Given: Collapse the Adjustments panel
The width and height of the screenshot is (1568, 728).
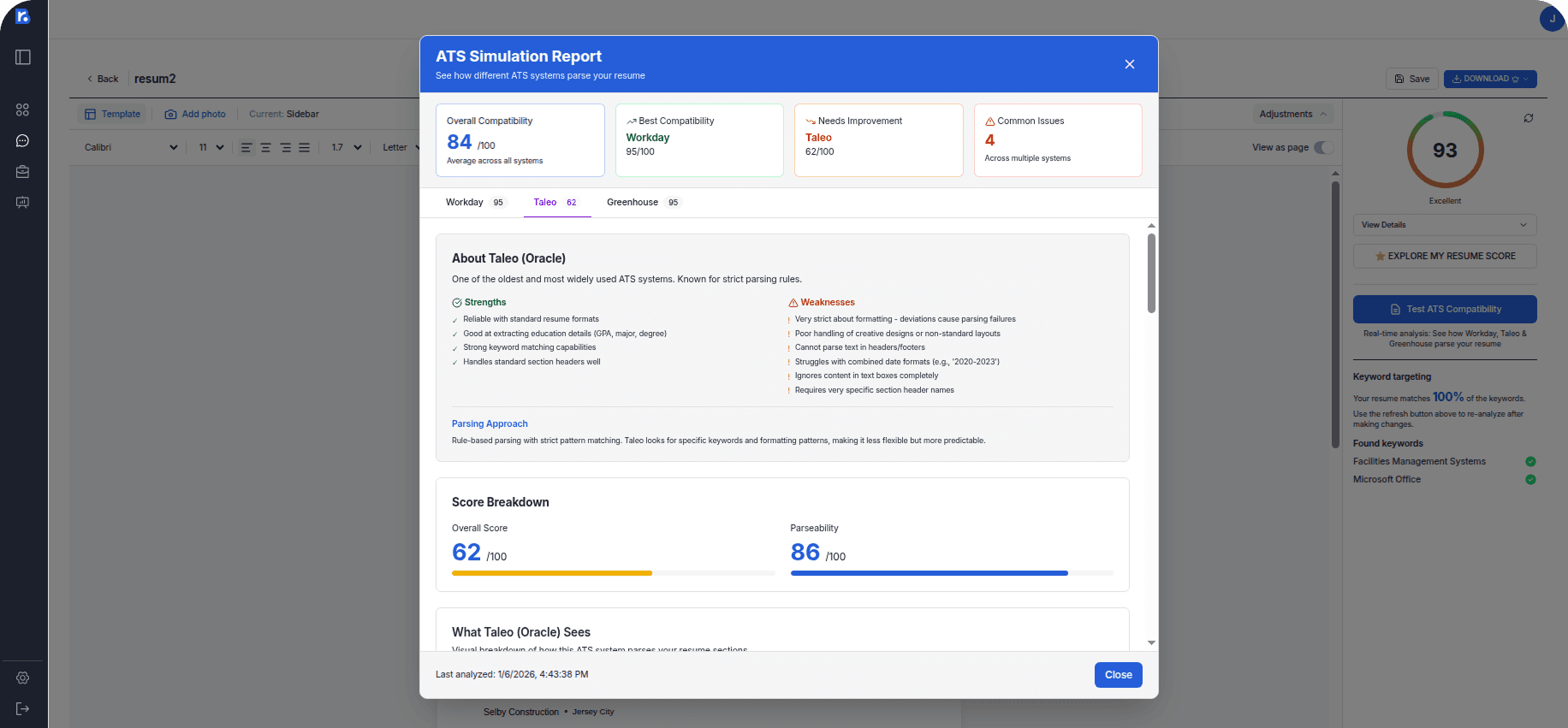Looking at the screenshot, I should (1292, 114).
